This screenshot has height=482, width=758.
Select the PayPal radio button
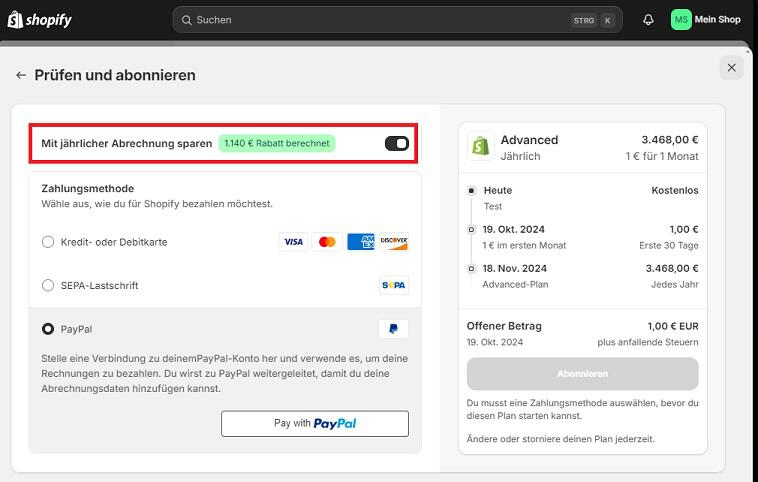(x=48, y=329)
